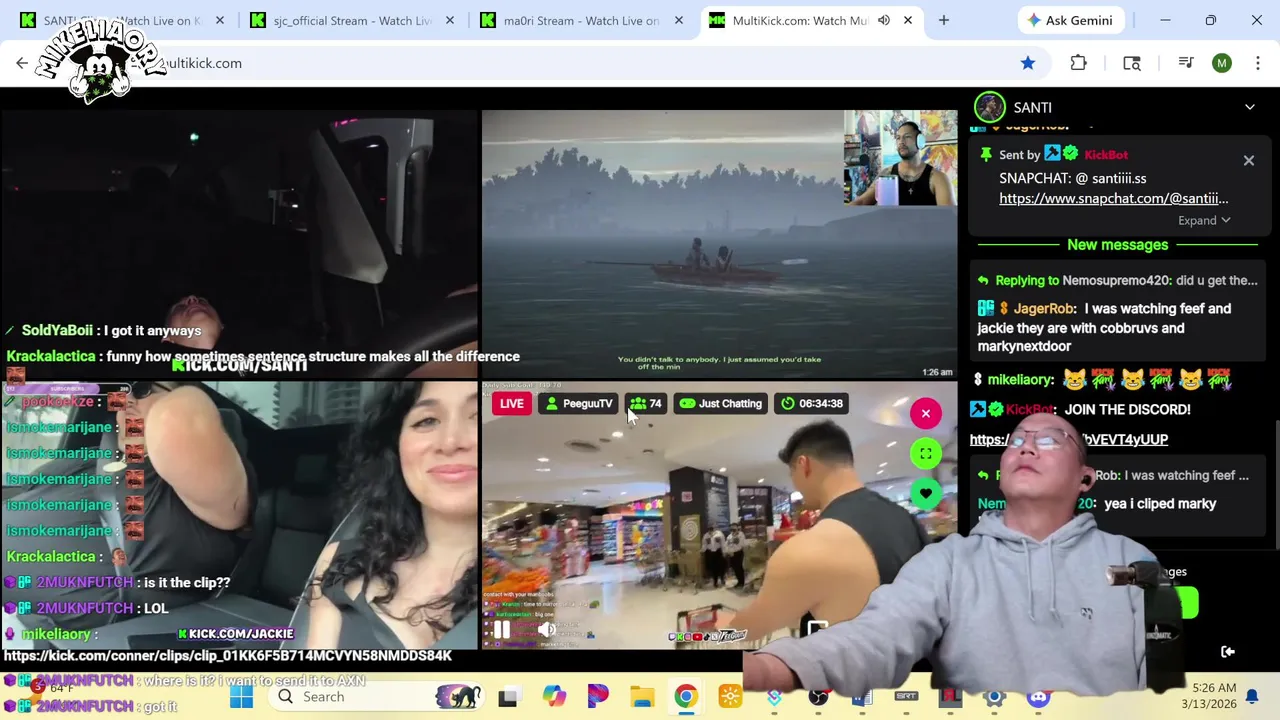Click the KickBot name in pinned message
The height and width of the screenshot is (720, 1280).
click(1106, 154)
